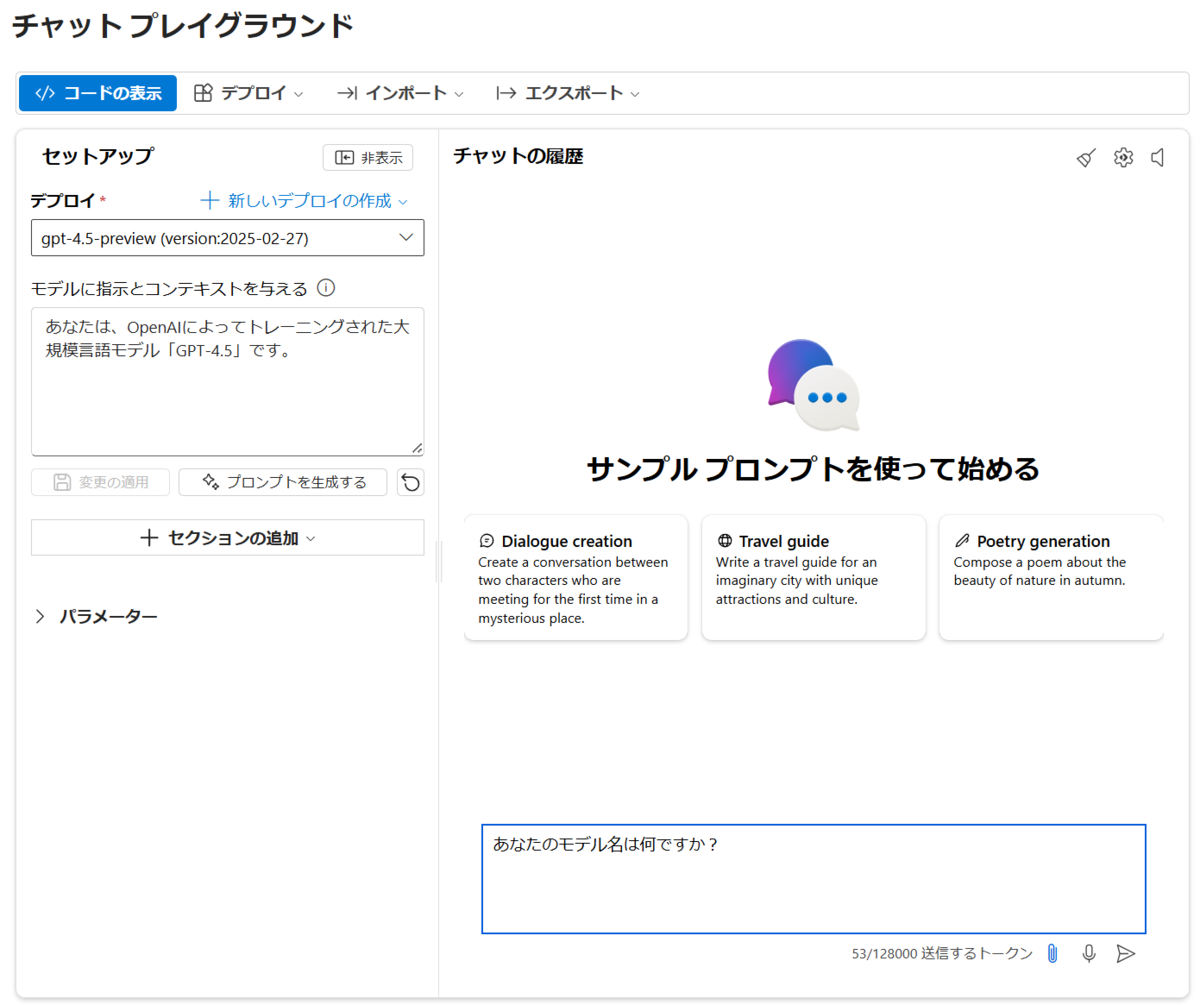Open the インポート dropdown menu
The image size is (1200, 1005).
point(400,93)
